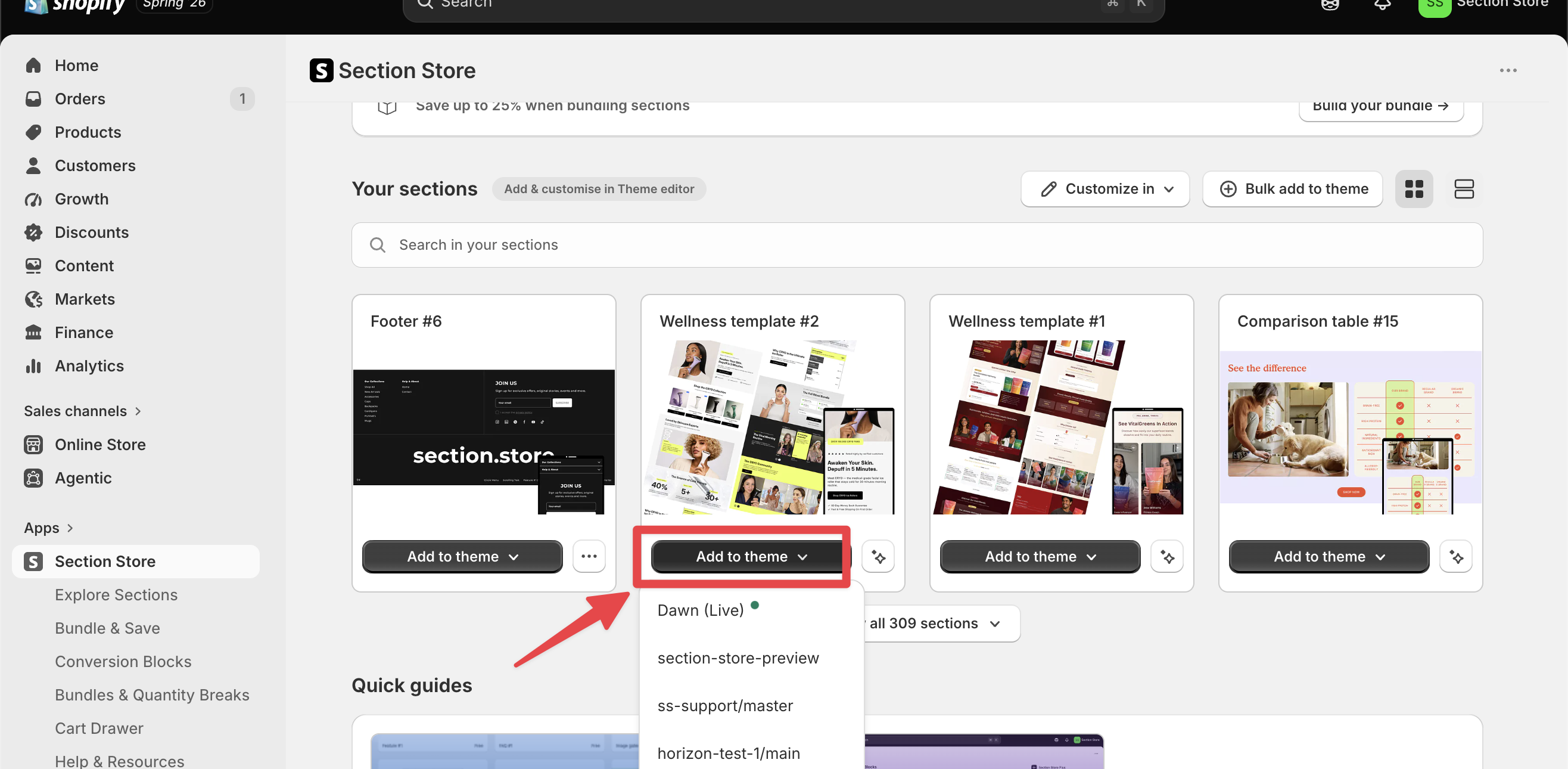Open Explore Sections submenu item
The width and height of the screenshot is (1568, 769).
(116, 595)
